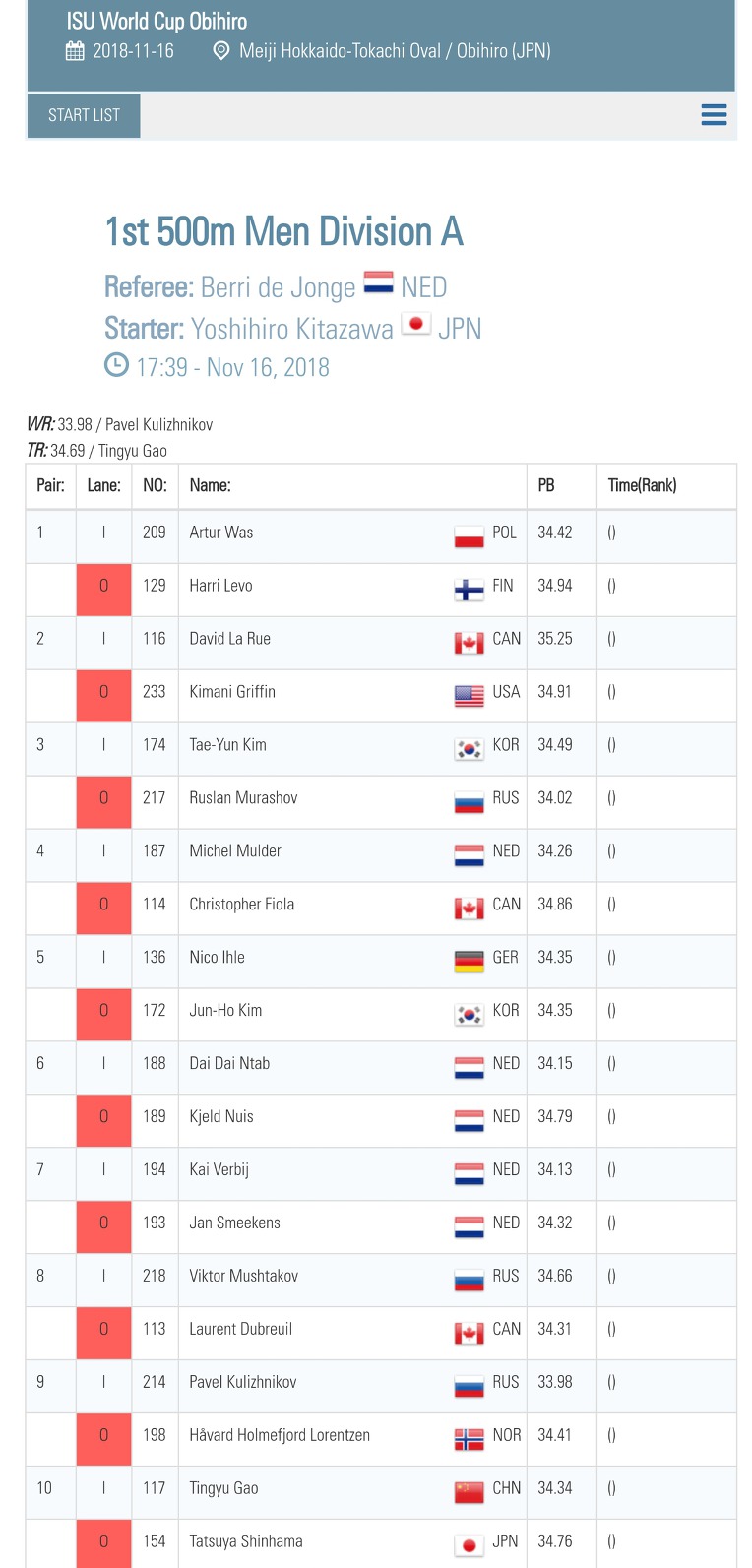Image resolution: width=752 pixels, height=1568 pixels.
Task: Click the German flag in Nico Ihle row
Action: click(469, 962)
